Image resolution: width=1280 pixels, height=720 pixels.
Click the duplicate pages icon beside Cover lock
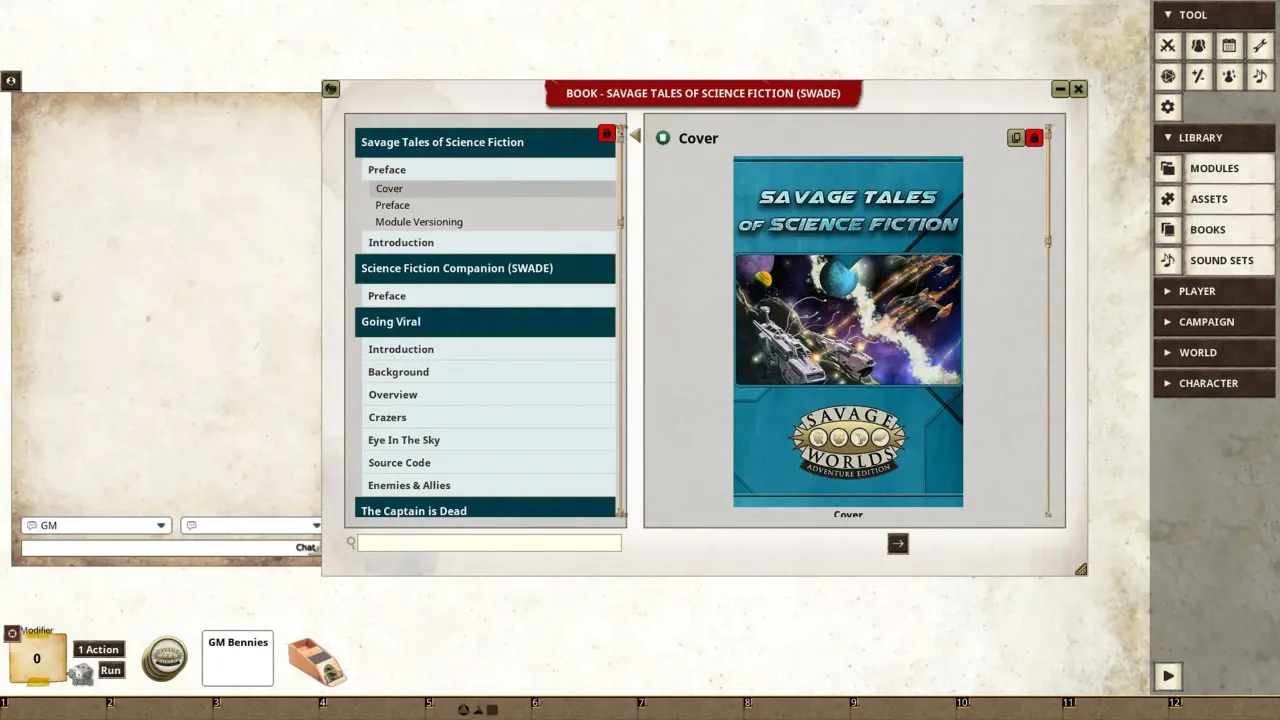[x=1016, y=138]
